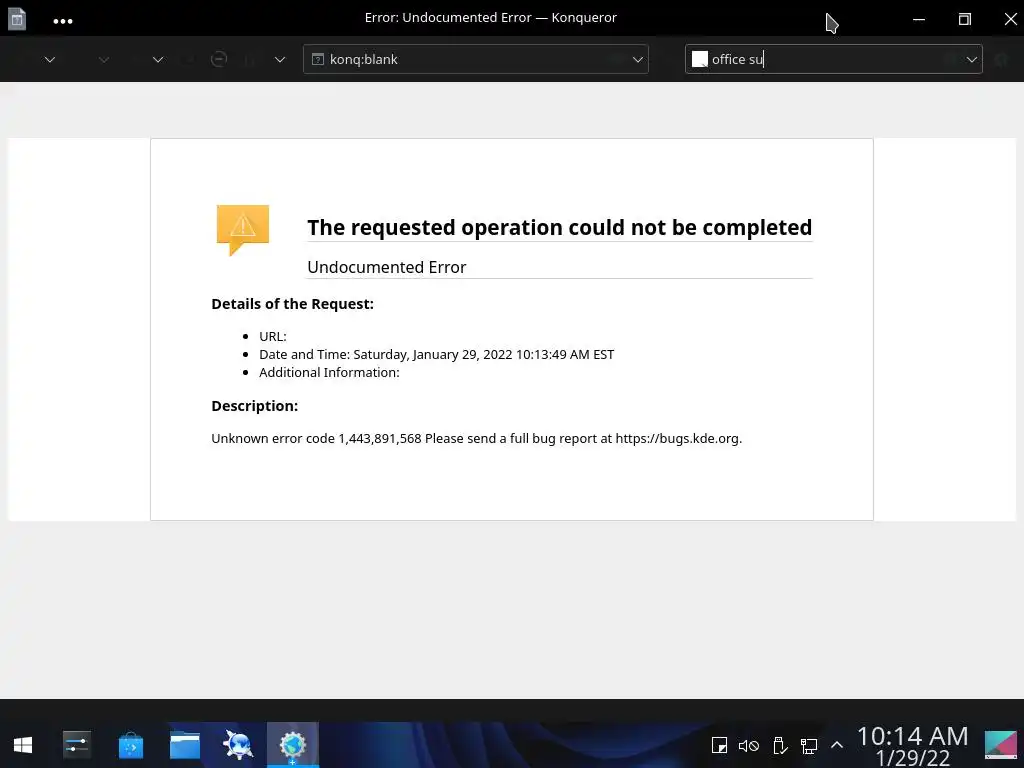Click the "Details of the Request:" heading
Image resolution: width=1024 pixels, height=768 pixels.
[x=293, y=304]
